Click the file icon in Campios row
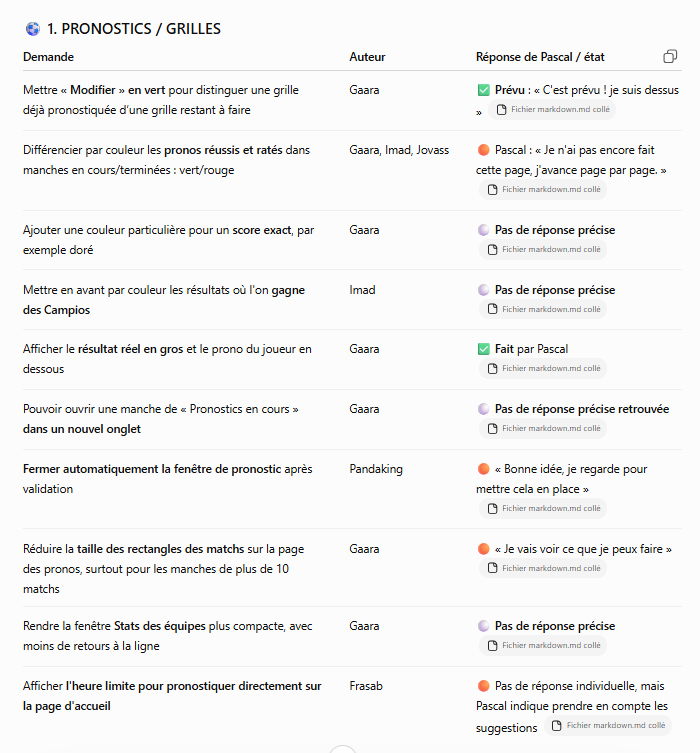 point(492,309)
